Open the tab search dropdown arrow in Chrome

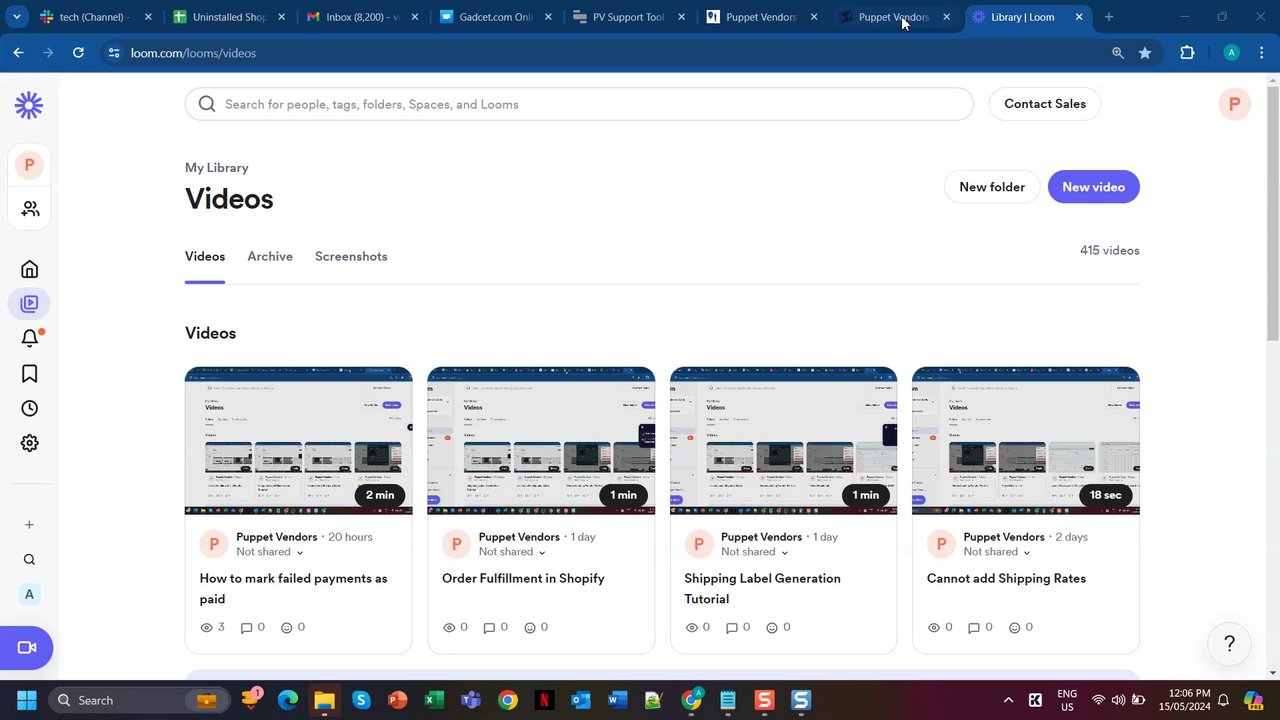coord(16,17)
